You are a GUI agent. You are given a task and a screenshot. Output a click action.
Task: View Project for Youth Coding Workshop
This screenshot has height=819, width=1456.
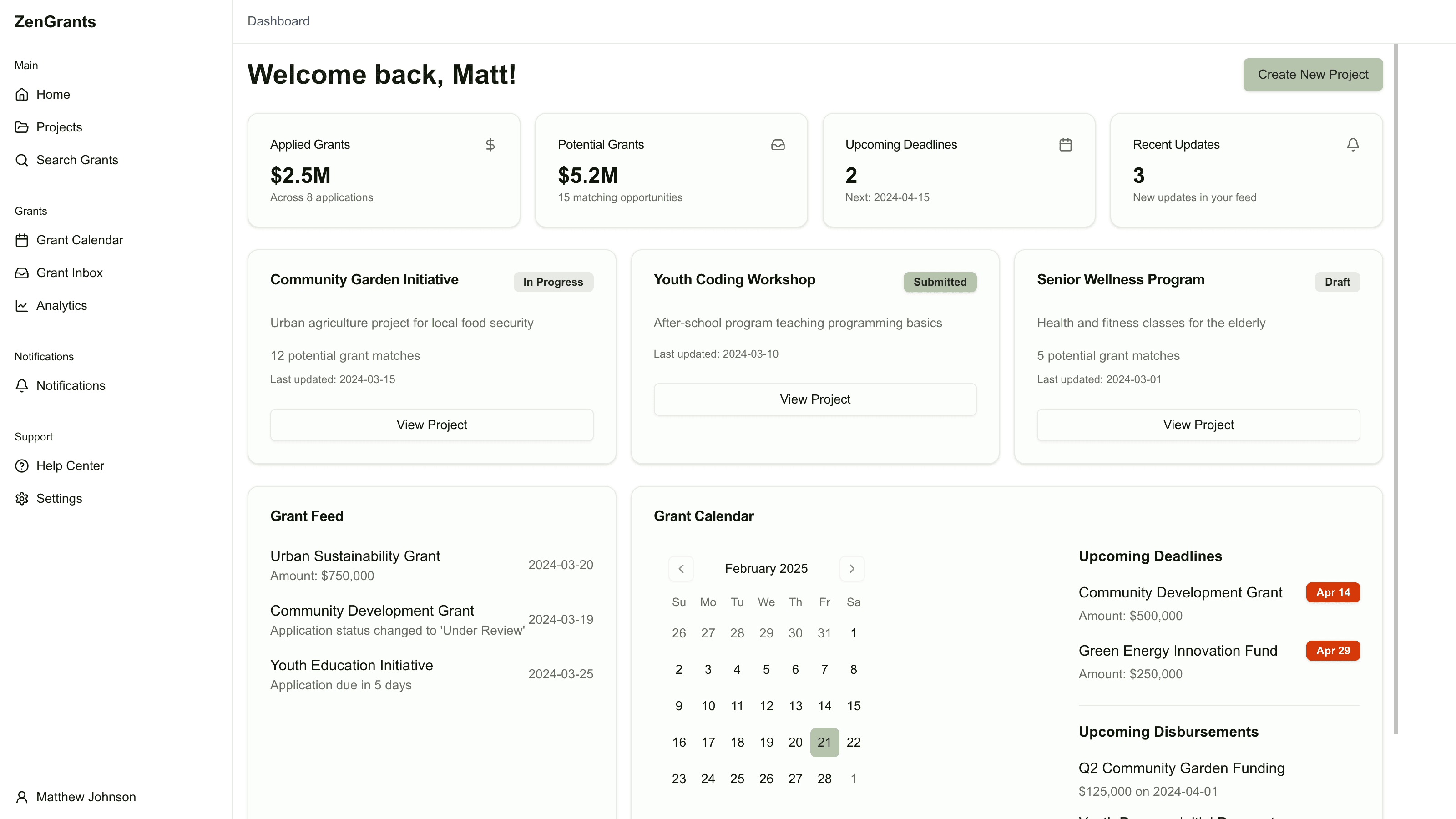pyautogui.click(x=814, y=399)
